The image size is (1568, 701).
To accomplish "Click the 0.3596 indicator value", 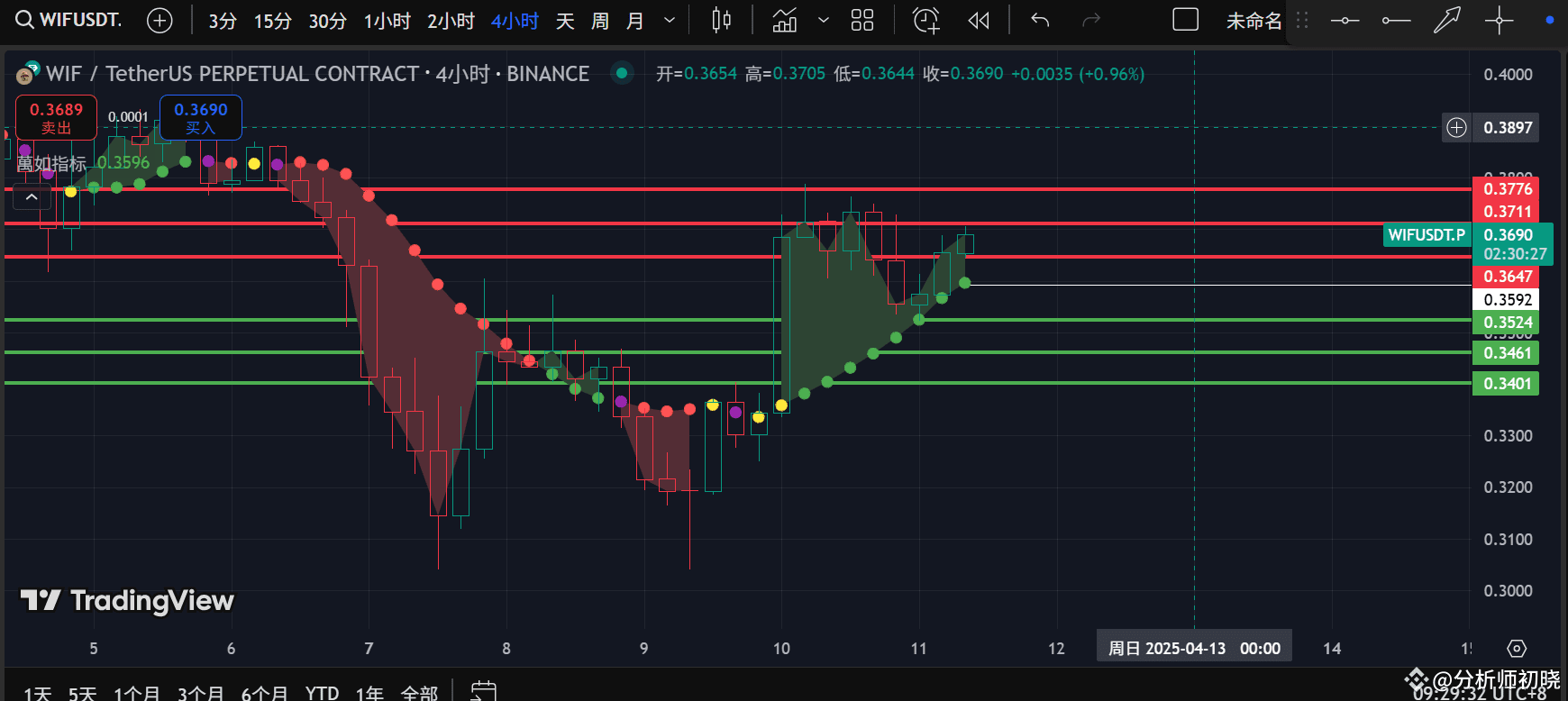I will click(123, 163).
